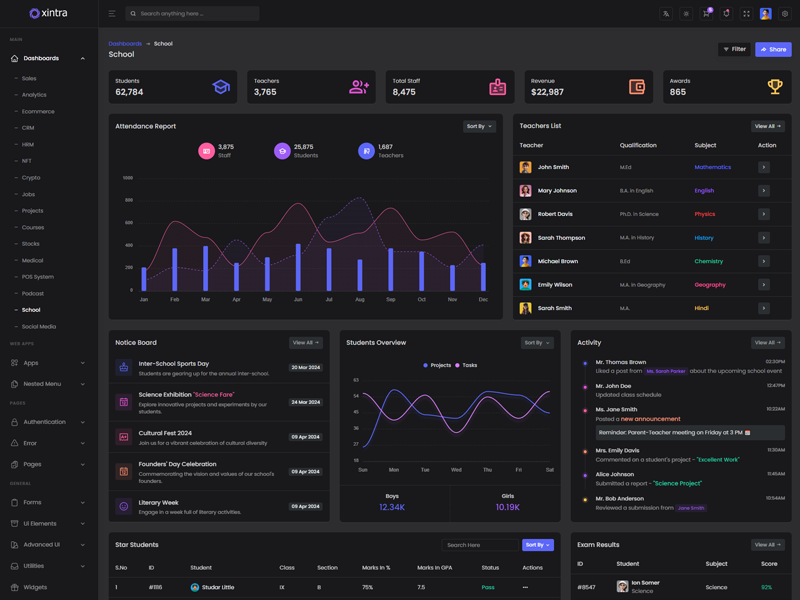Viewport: 800px width, 600px height.
Task: Toggle fullscreen mode
Action: coord(746,14)
